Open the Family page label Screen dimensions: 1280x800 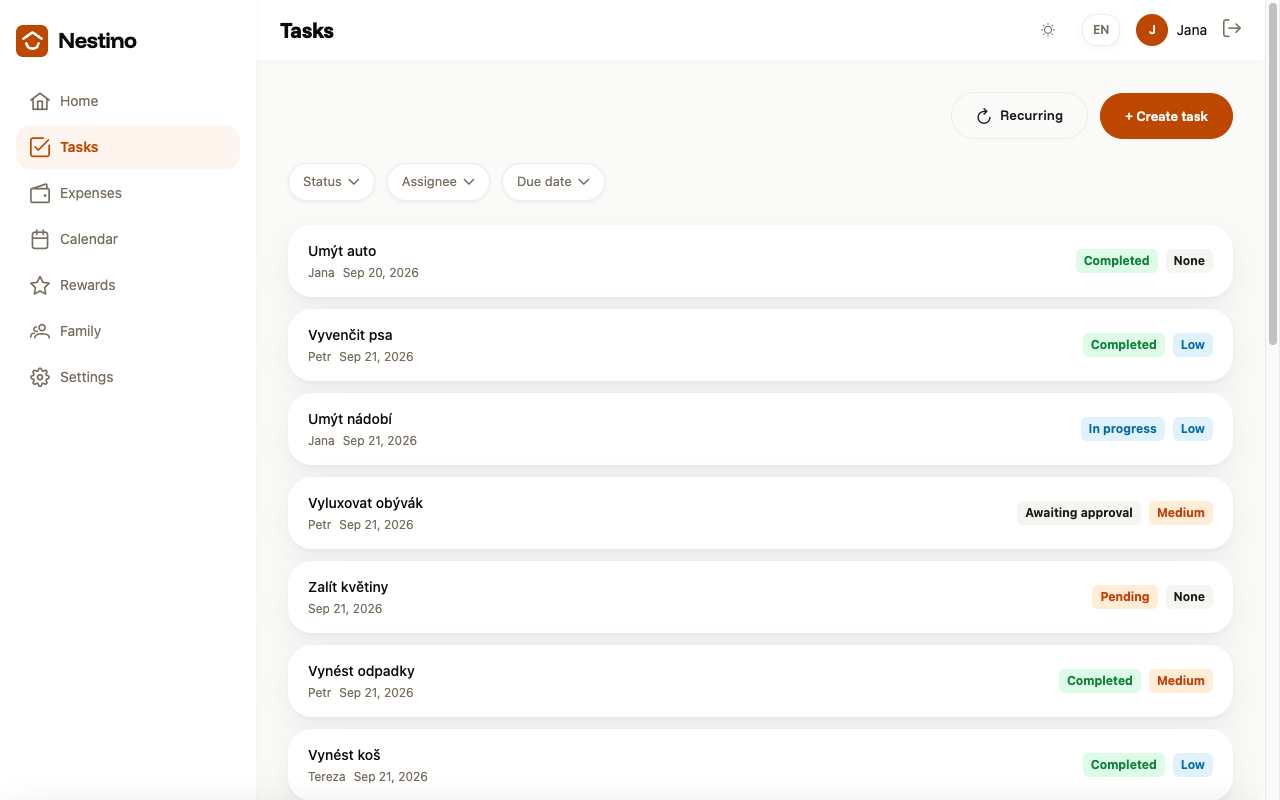pos(80,331)
